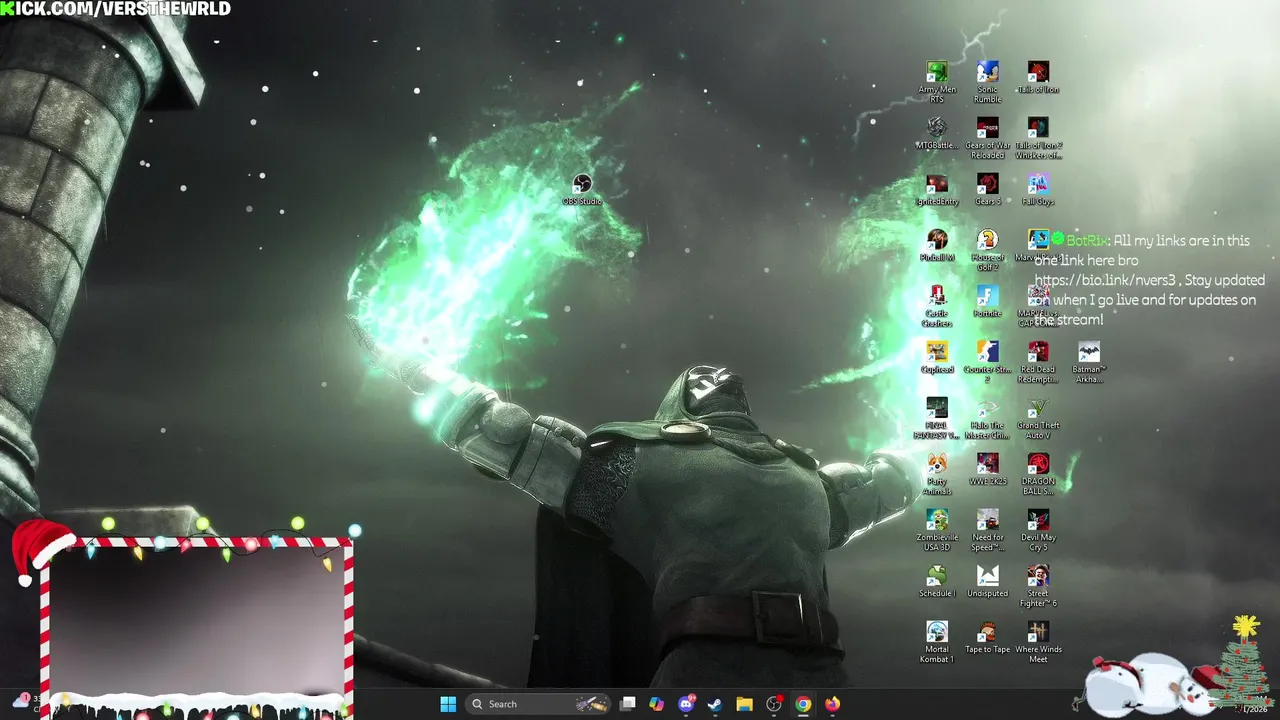Select the House of Golf 2 icon
Viewport: 1280px width, 720px height.
[x=987, y=249]
